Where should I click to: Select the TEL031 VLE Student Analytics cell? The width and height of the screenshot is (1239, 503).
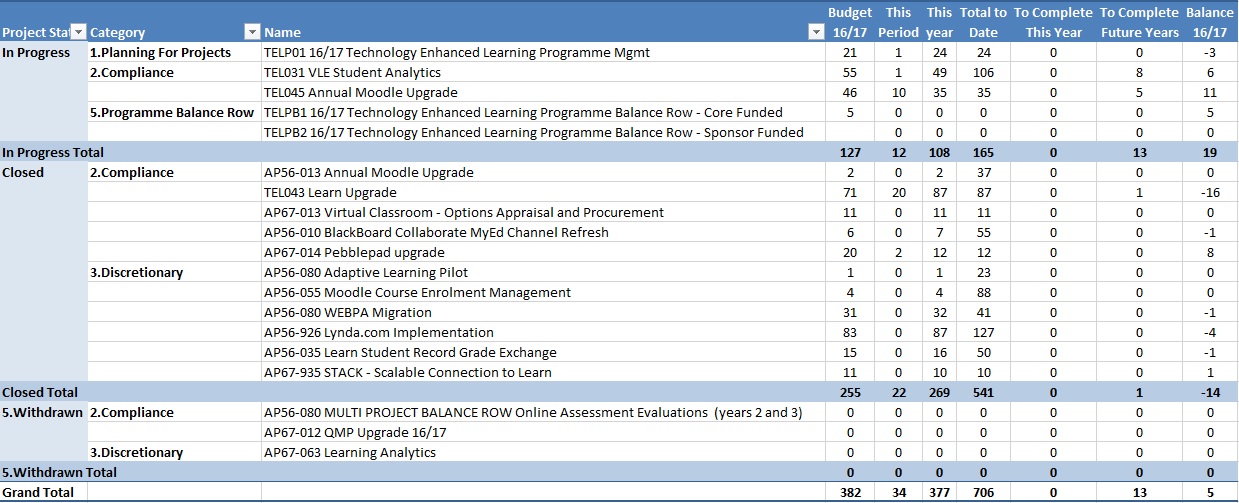pyautogui.click(x=352, y=72)
